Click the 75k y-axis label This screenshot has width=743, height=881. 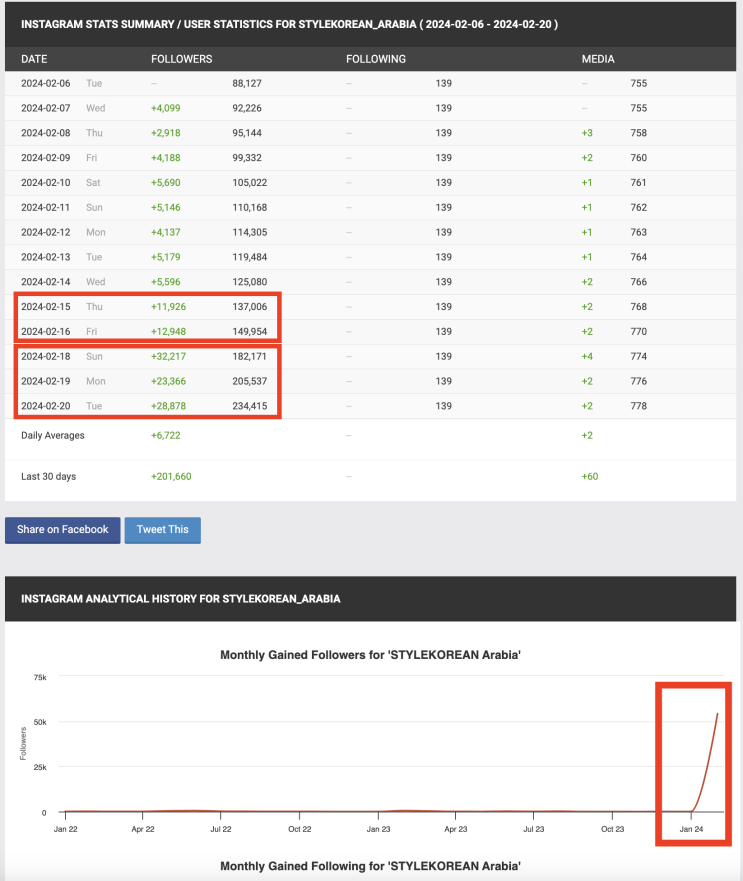point(40,677)
